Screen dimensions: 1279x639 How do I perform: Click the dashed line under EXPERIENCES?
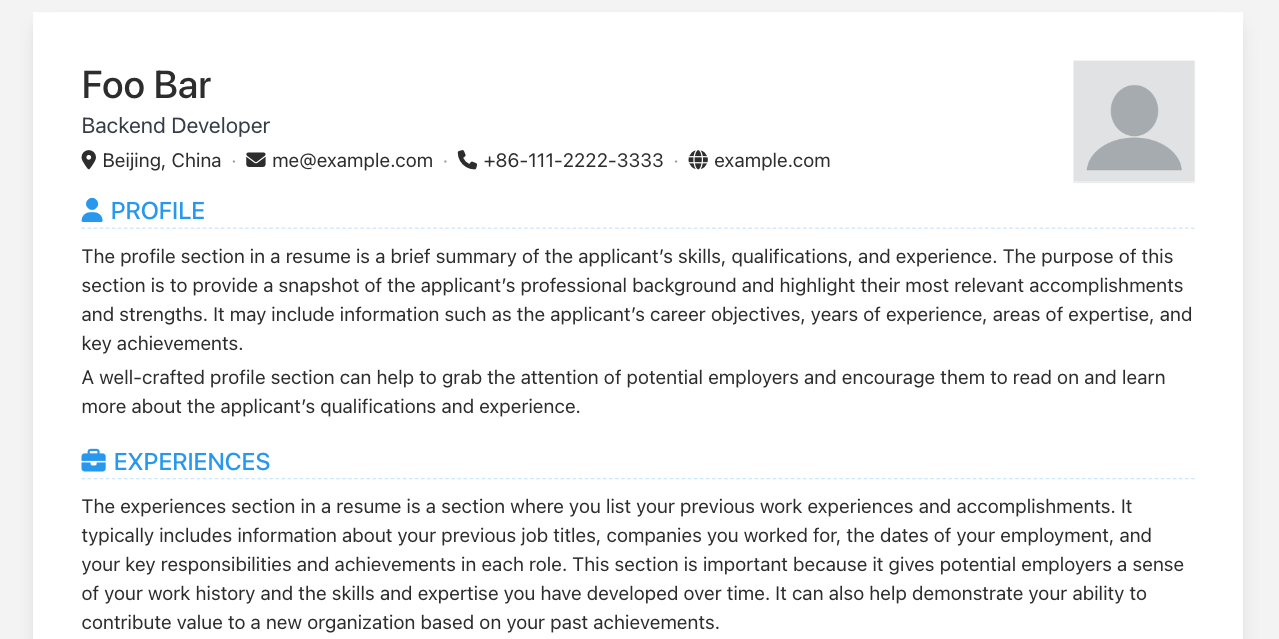click(638, 479)
